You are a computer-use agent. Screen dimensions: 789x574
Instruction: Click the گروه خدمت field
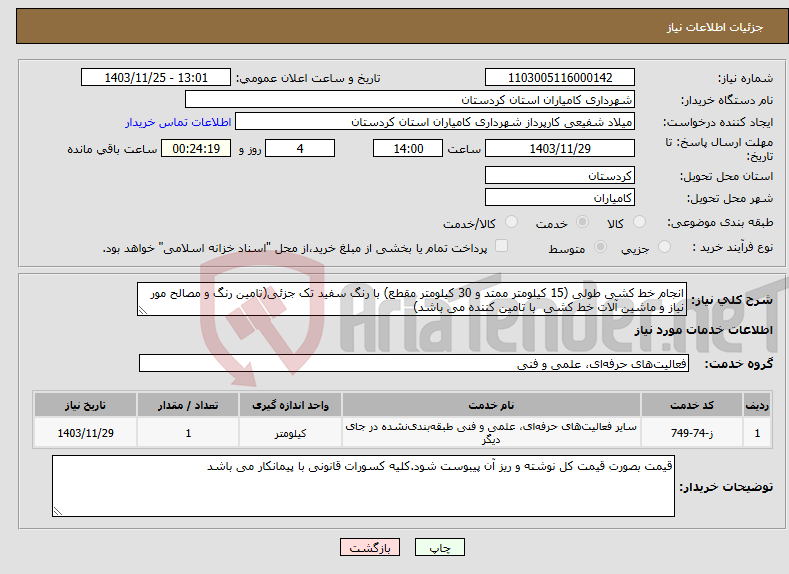(414, 363)
